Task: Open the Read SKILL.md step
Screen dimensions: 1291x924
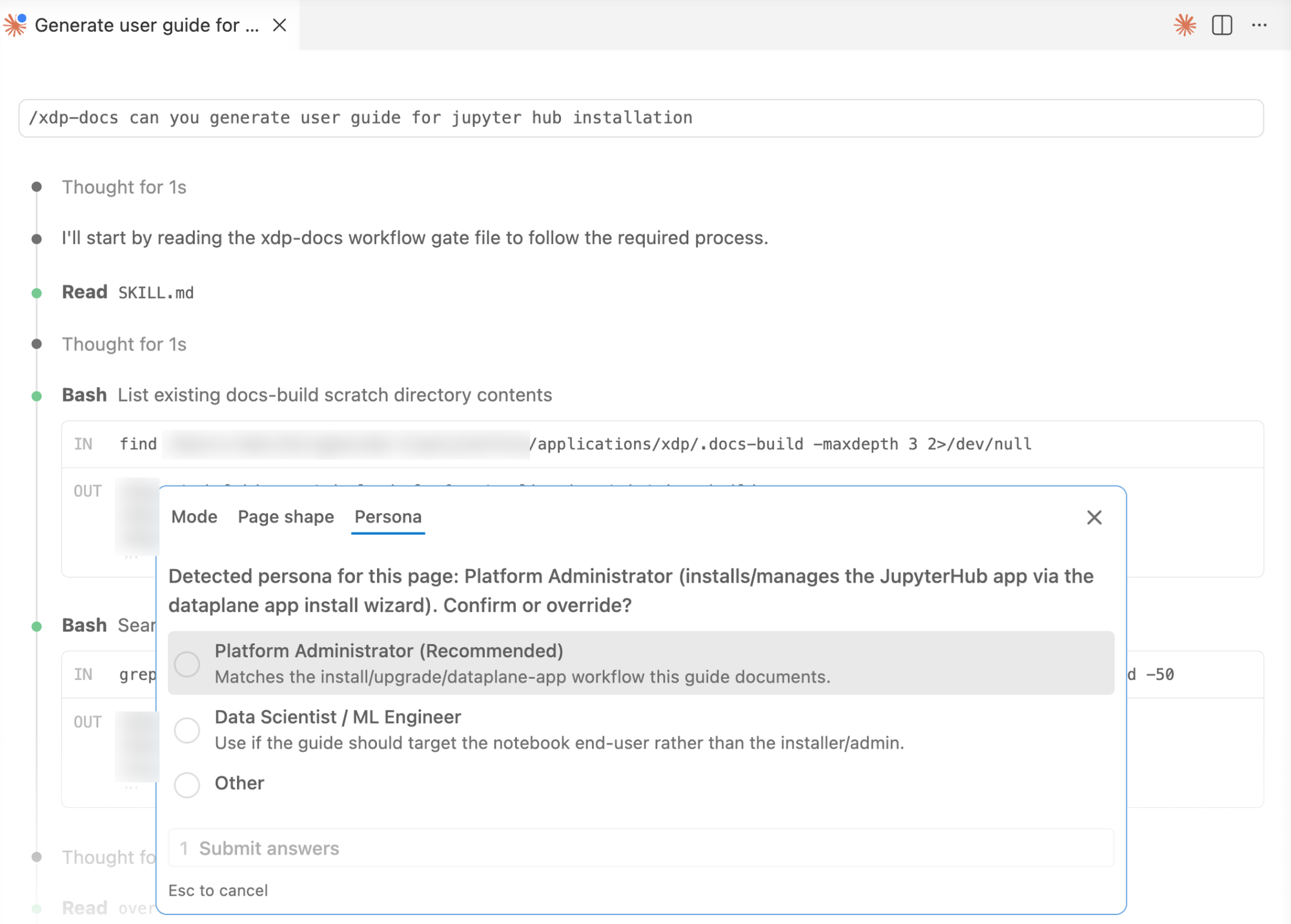Action: click(x=128, y=292)
